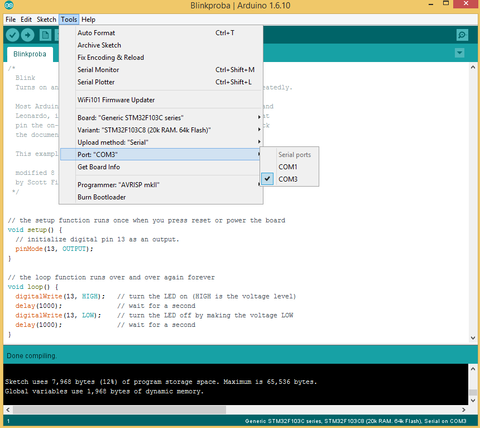Click the Arduino logo in title bar
480x428 pixels.
tap(9, 5)
